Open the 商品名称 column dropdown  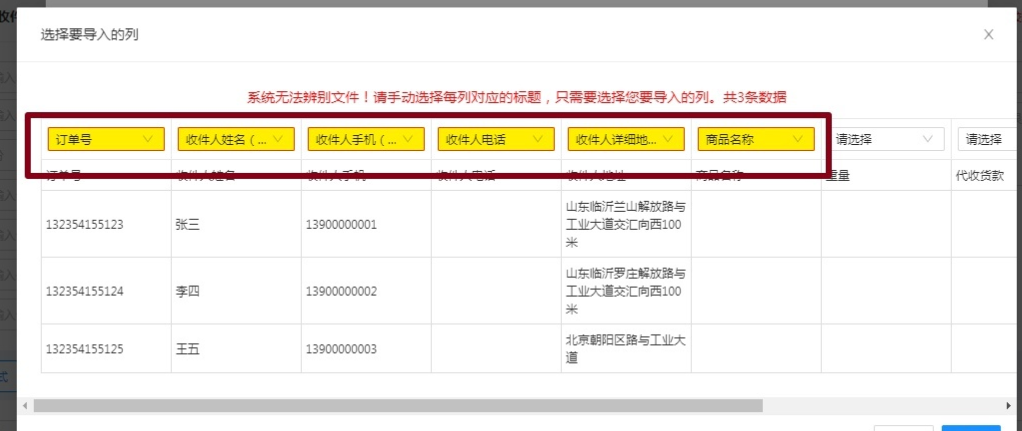tap(756, 139)
